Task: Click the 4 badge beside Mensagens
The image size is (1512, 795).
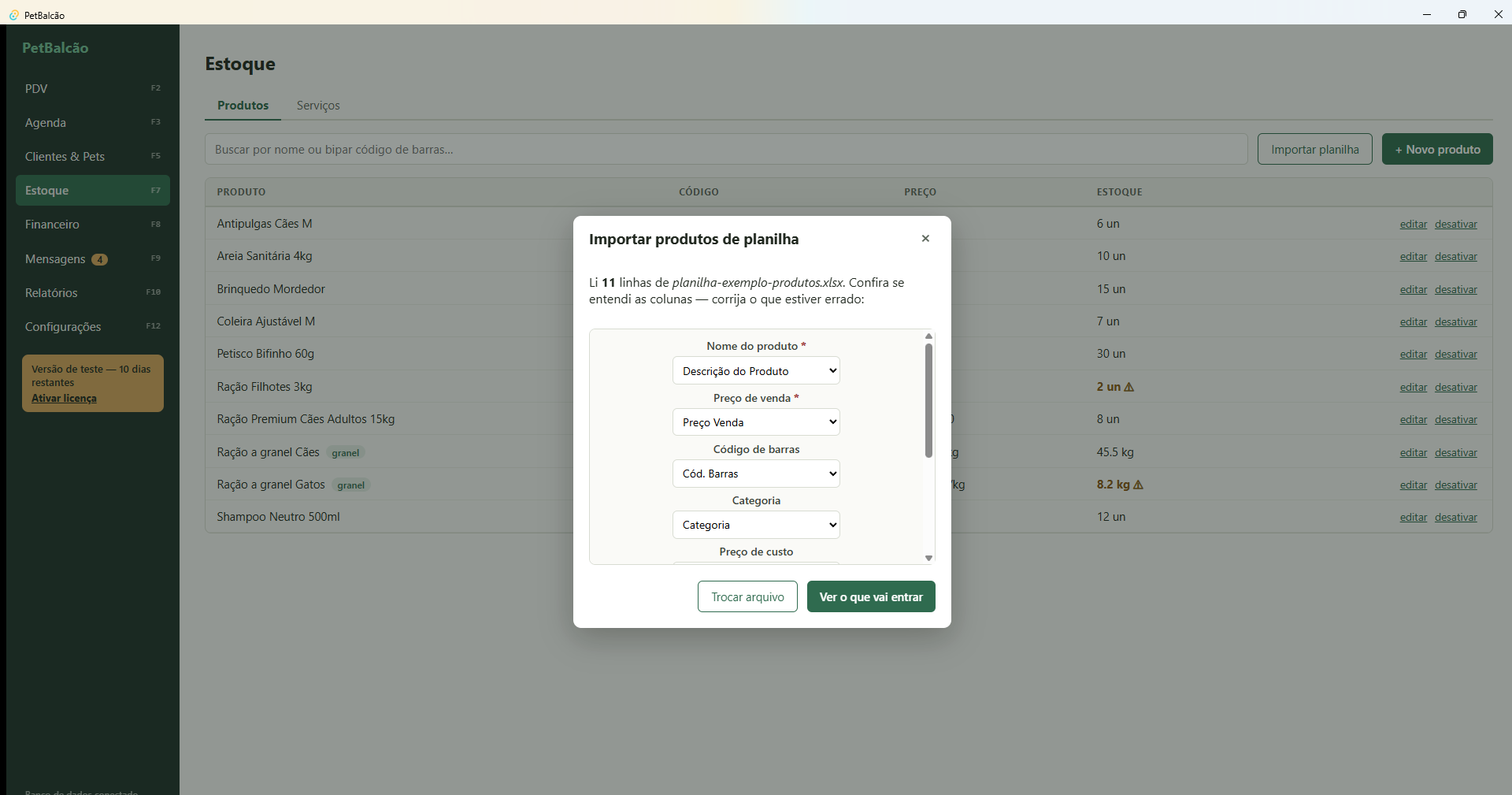Action: point(99,259)
